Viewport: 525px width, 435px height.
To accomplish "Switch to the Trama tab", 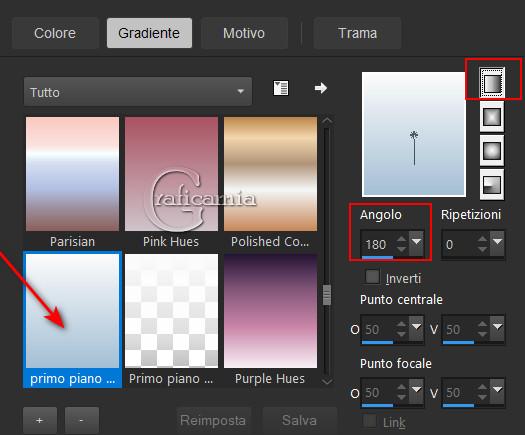I will click(358, 33).
